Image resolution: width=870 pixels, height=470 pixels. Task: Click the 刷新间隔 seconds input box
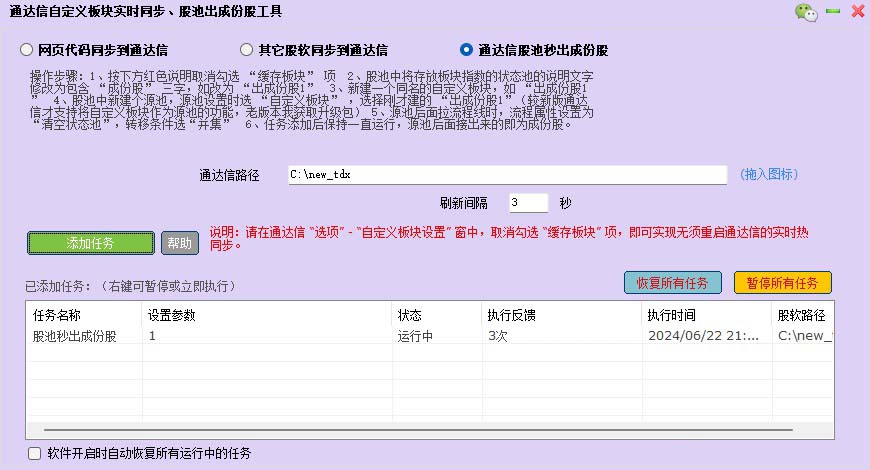tap(528, 203)
